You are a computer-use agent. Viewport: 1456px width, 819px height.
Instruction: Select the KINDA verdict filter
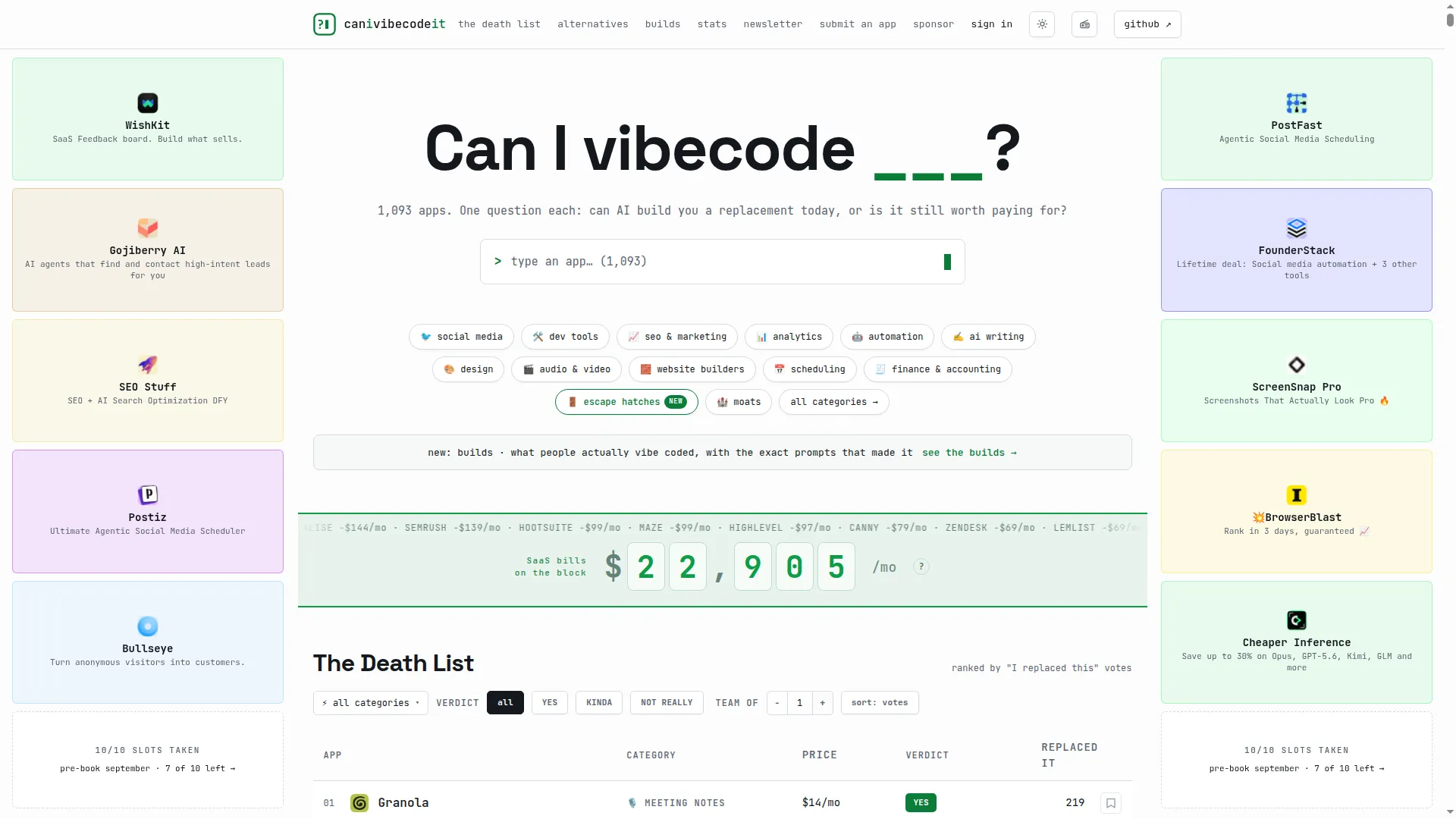(599, 703)
